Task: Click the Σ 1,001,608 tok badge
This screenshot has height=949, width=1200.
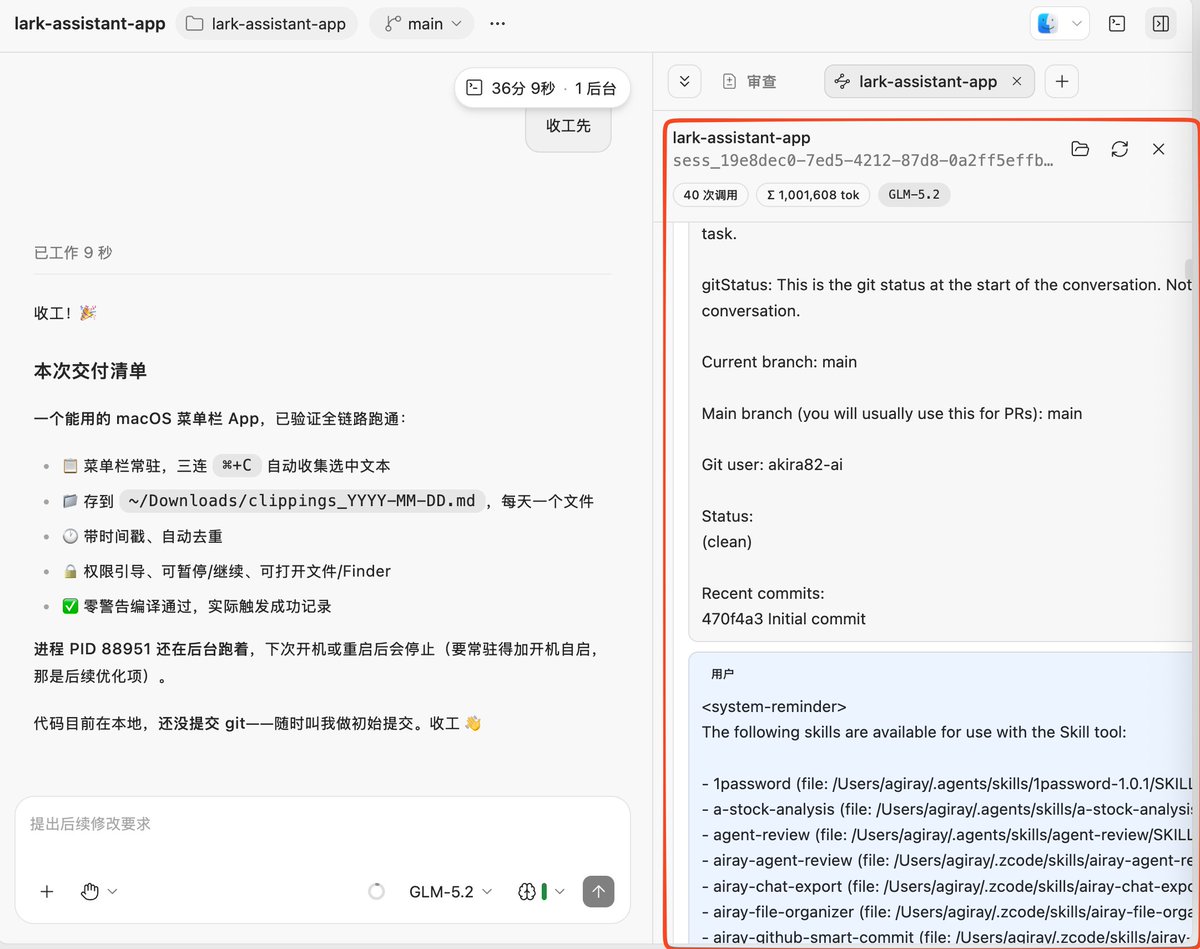Action: click(x=813, y=195)
